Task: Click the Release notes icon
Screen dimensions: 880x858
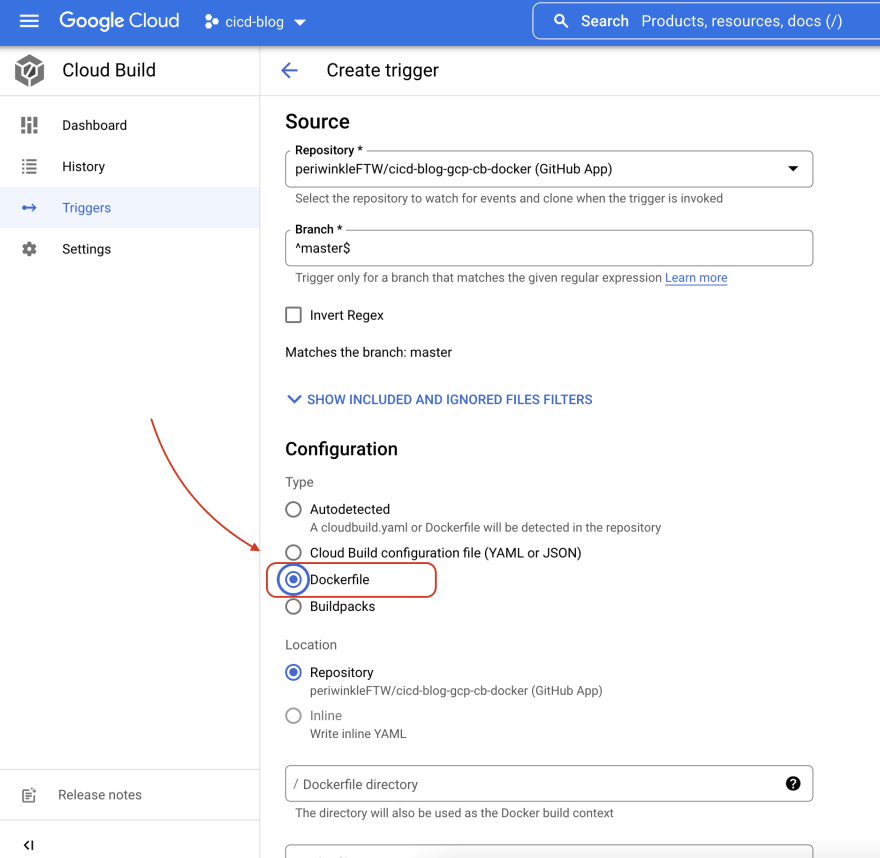Action: pyautogui.click(x=29, y=795)
